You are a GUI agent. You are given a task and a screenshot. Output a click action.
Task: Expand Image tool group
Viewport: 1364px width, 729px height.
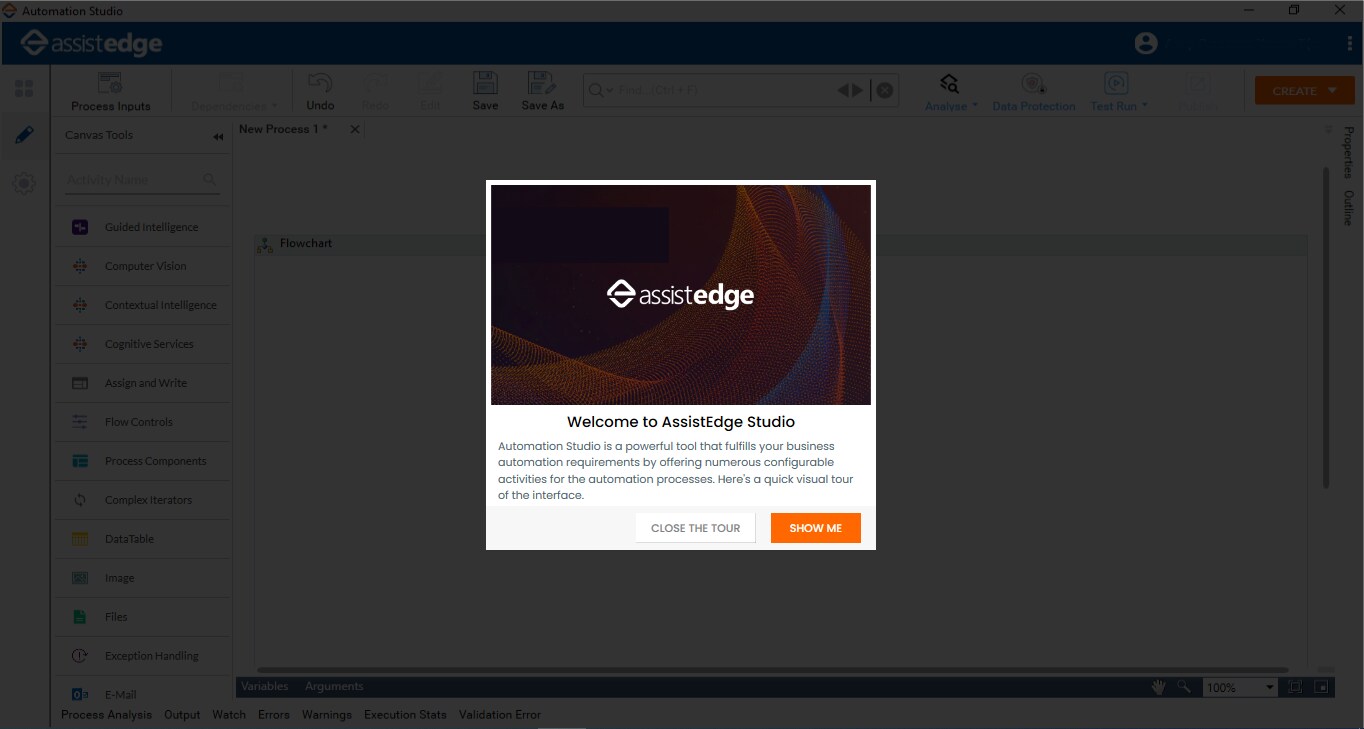(142, 578)
